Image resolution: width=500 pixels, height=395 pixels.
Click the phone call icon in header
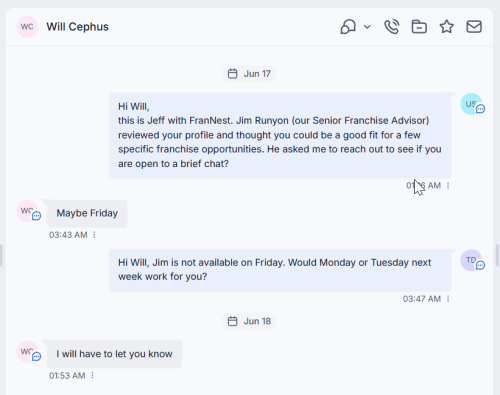click(392, 27)
